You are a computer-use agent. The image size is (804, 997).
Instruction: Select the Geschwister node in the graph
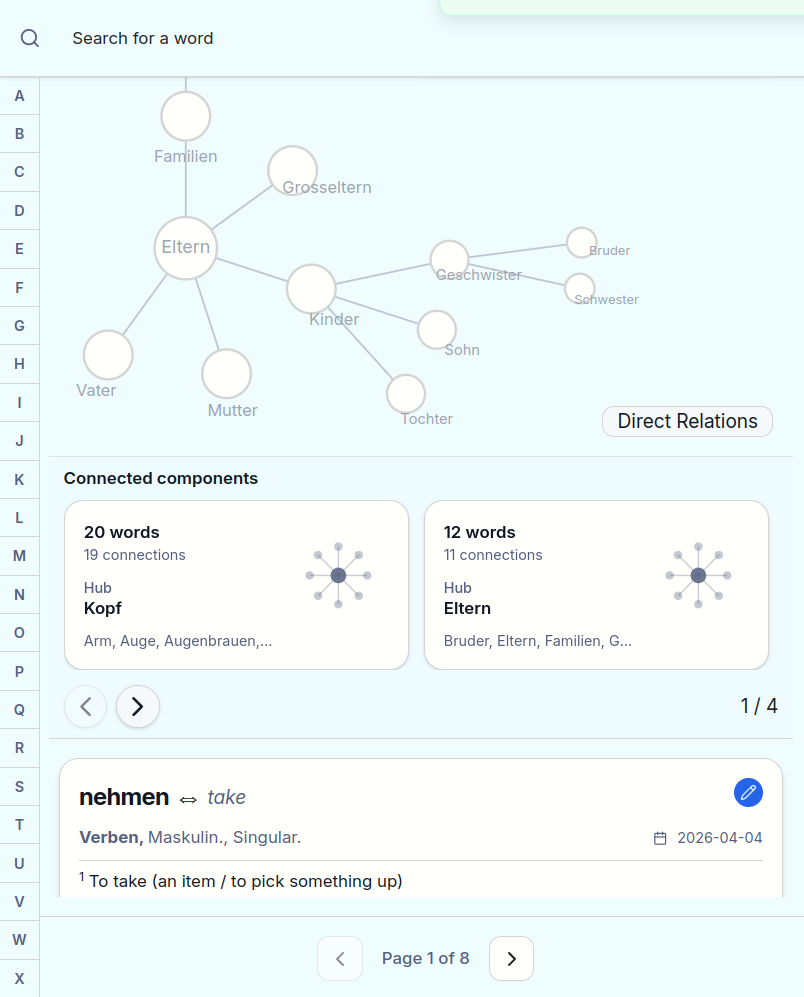(450, 260)
